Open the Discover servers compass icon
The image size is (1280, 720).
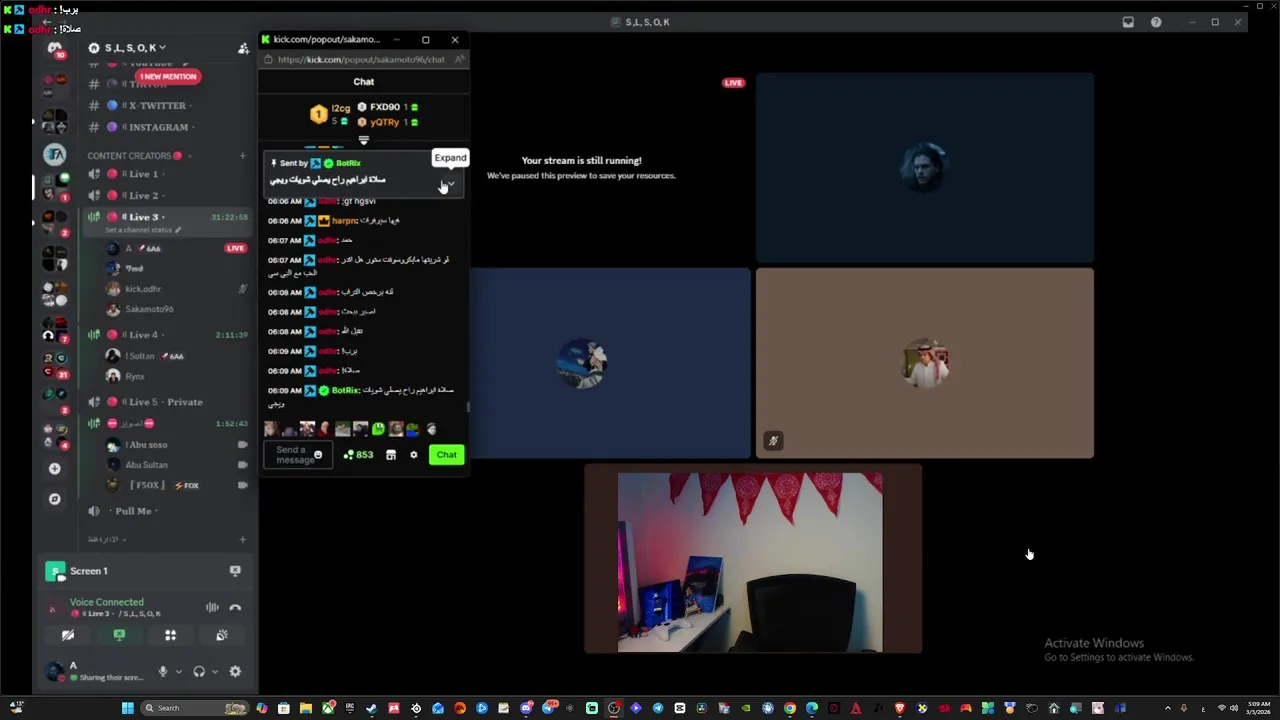[54, 499]
